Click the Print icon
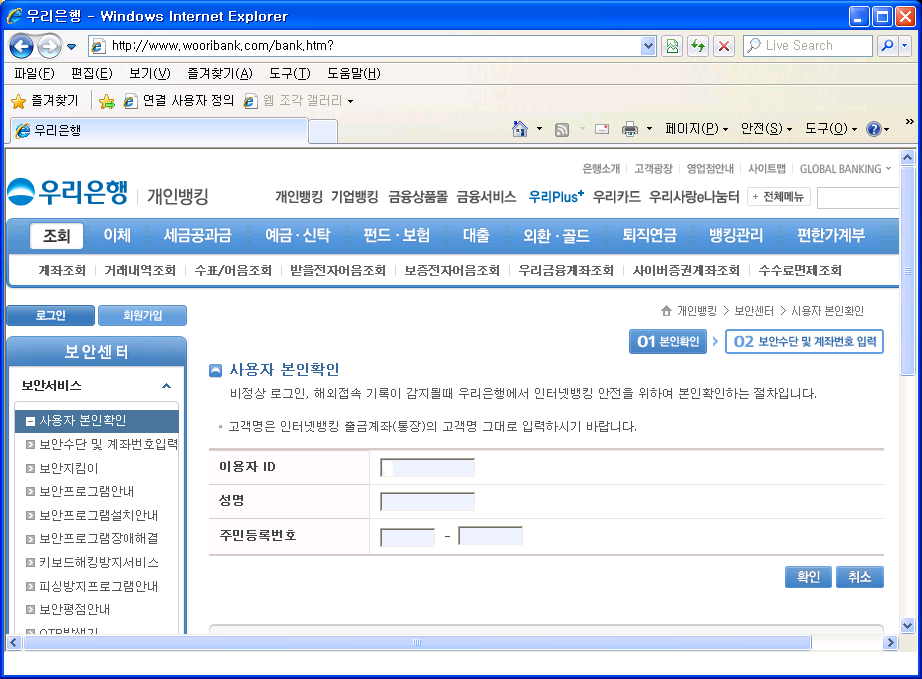The image size is (922, 679). (x=630, y=129)
